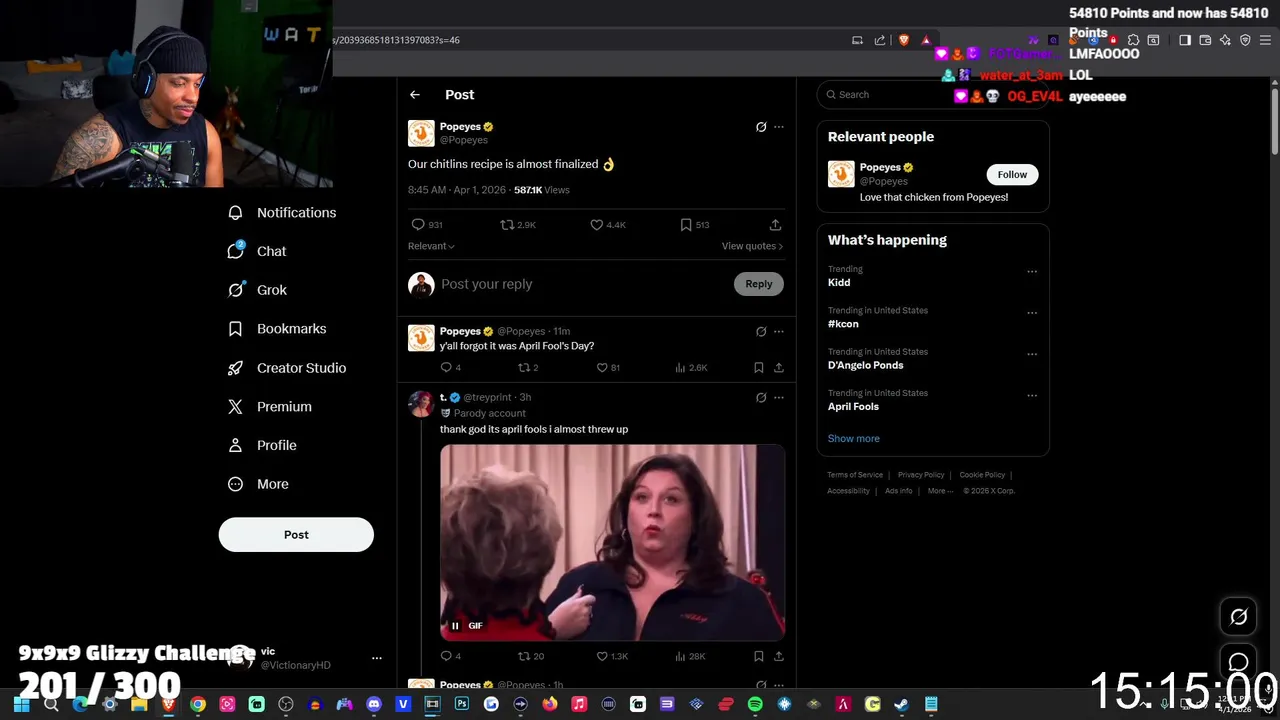Image resolution: width=1280 pixels, height=720 pixels.
Task: Repost the y'all forgot April Fool's reply
Action: click(x=528, y=368)
